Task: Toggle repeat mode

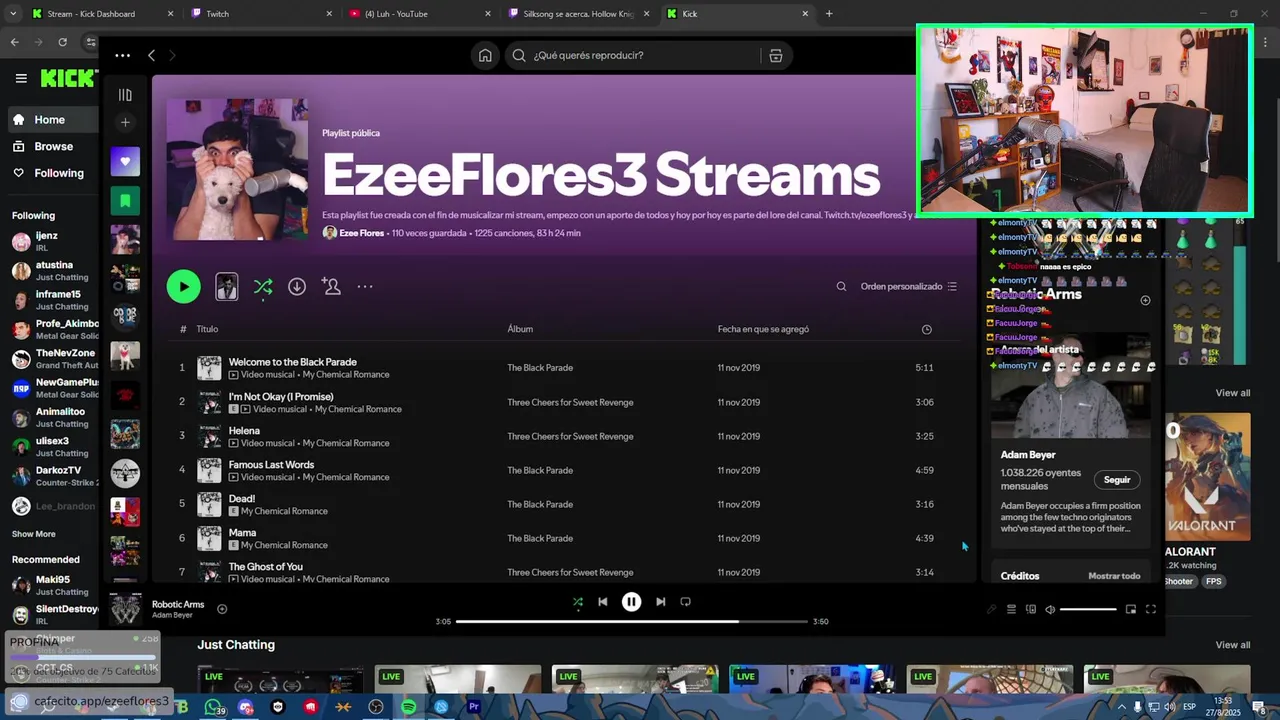Action: [x=686, y=602]
